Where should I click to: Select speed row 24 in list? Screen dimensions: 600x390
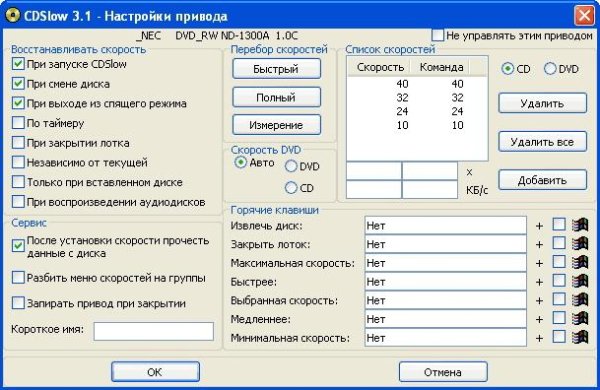coord(417,111)
